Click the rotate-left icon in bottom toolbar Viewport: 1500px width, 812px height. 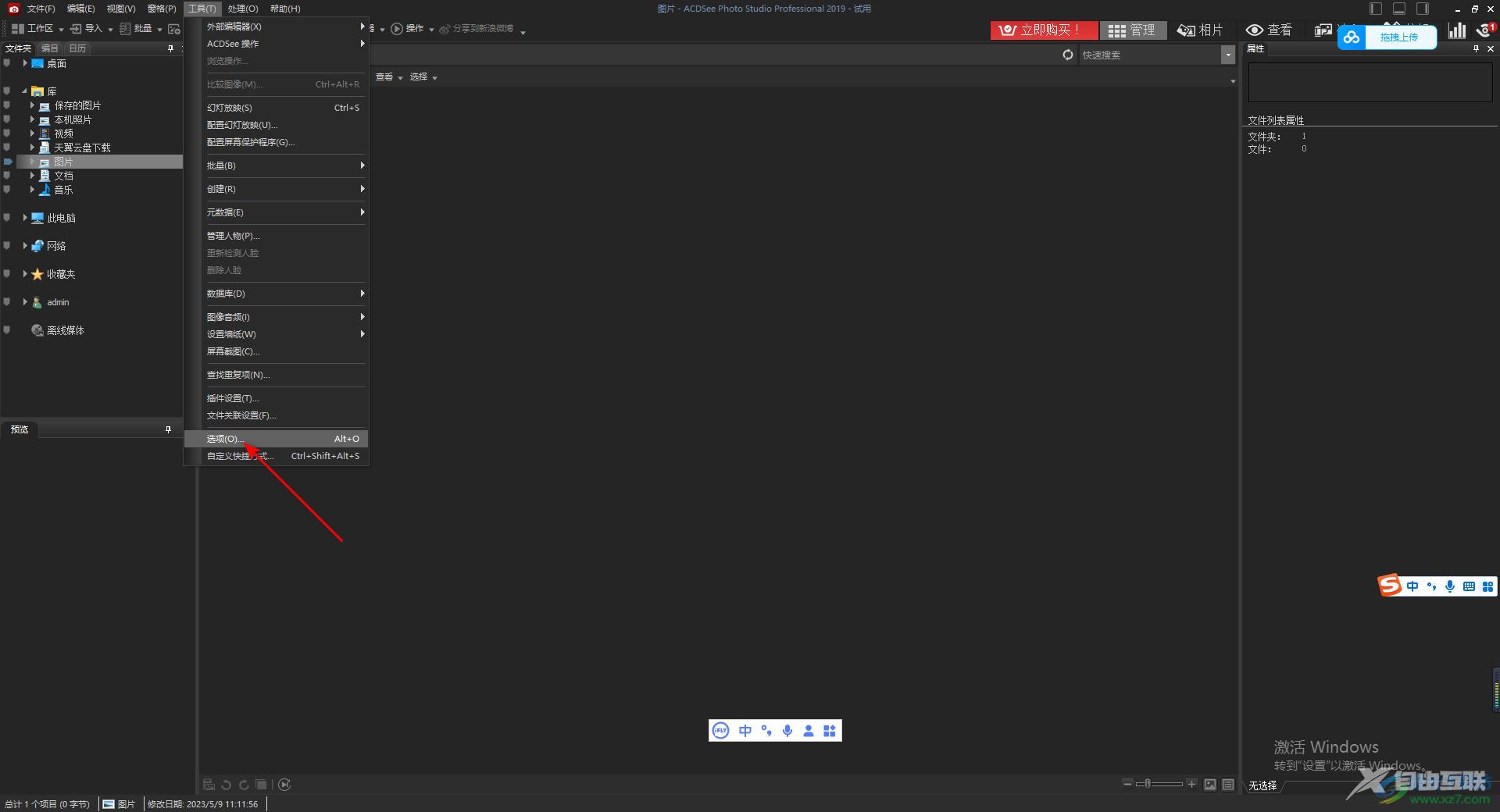click(x=227, y=785)
